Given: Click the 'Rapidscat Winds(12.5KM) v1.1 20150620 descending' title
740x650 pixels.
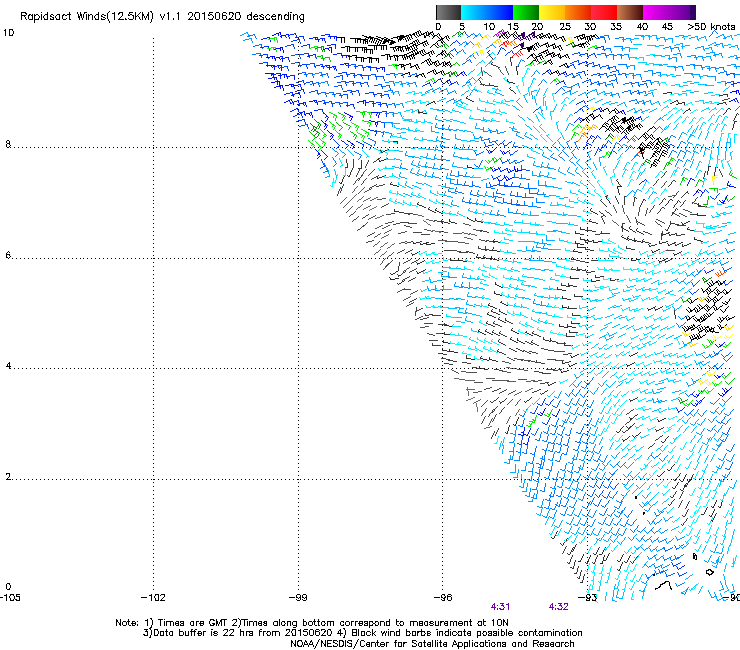Looking at the screenshot, I should tap(162, 17).
